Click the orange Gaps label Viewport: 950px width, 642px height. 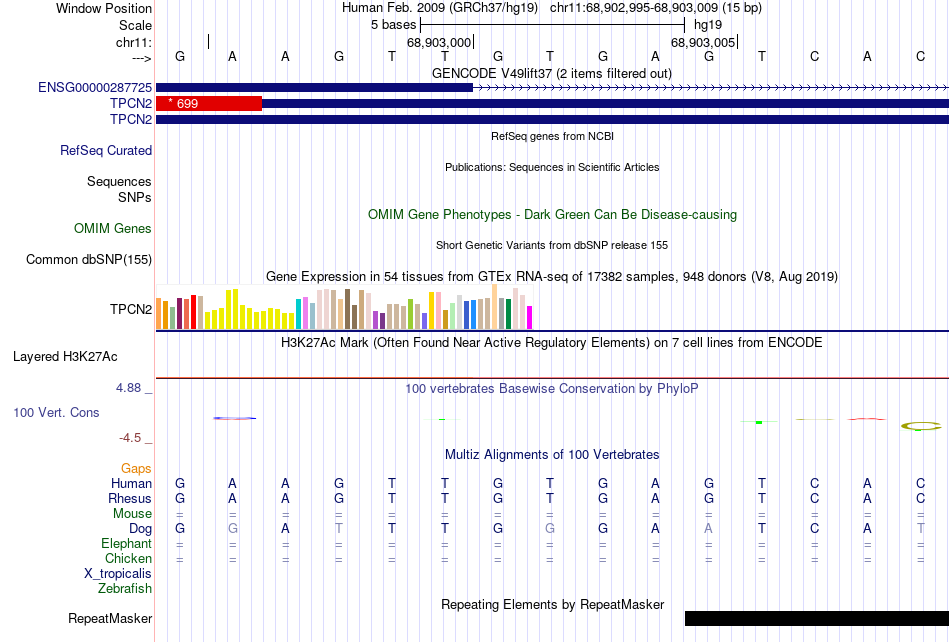[136, 468]
